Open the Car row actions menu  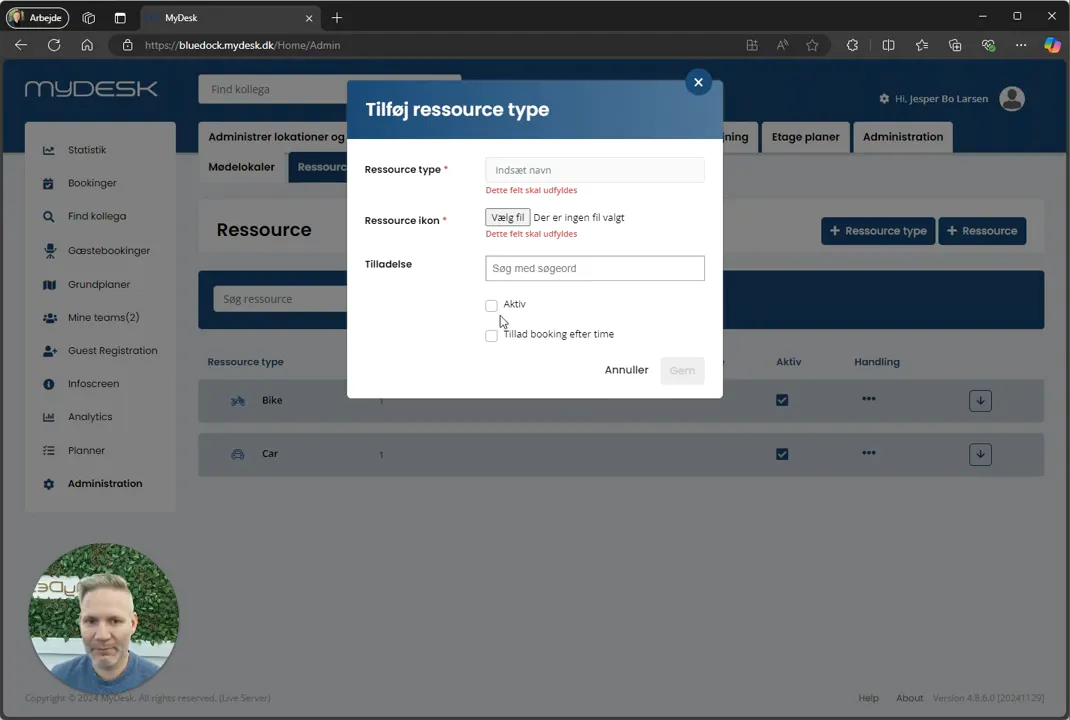click(x=868, y=452)
